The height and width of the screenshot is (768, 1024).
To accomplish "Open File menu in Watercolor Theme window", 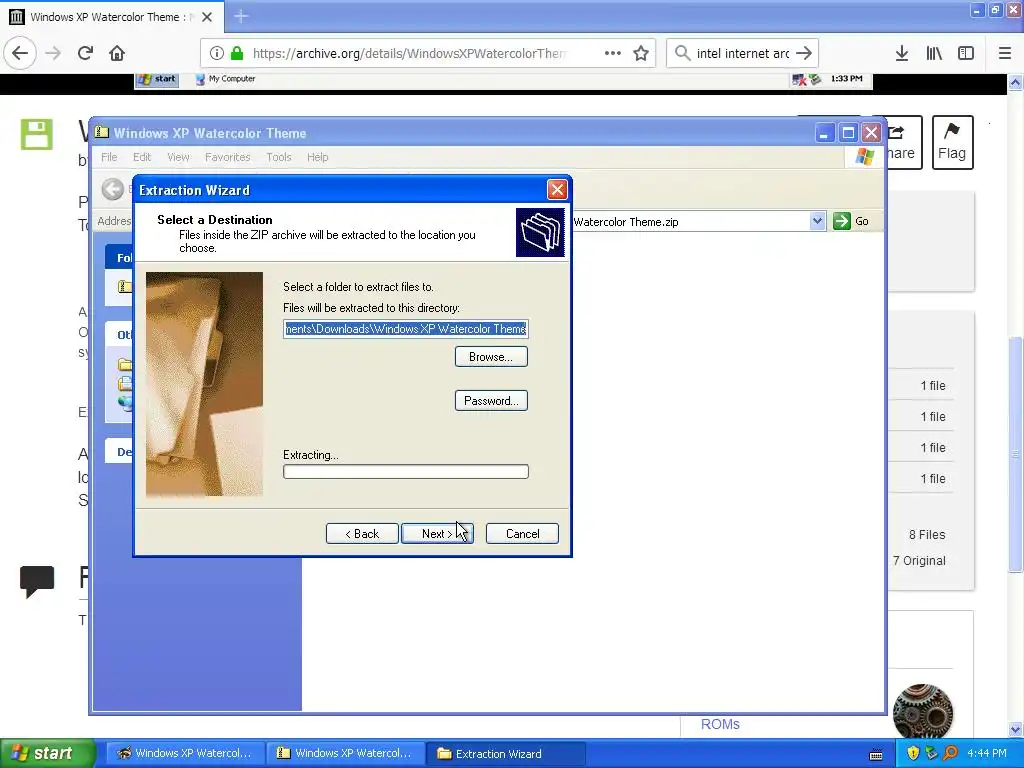I will coord(109,157).
